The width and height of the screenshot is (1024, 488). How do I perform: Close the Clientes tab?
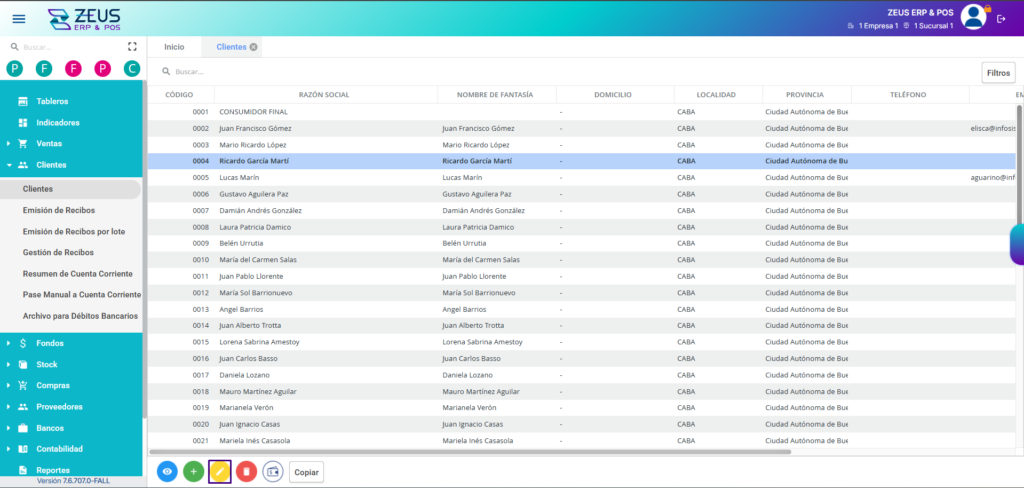[x=254, y=47]
